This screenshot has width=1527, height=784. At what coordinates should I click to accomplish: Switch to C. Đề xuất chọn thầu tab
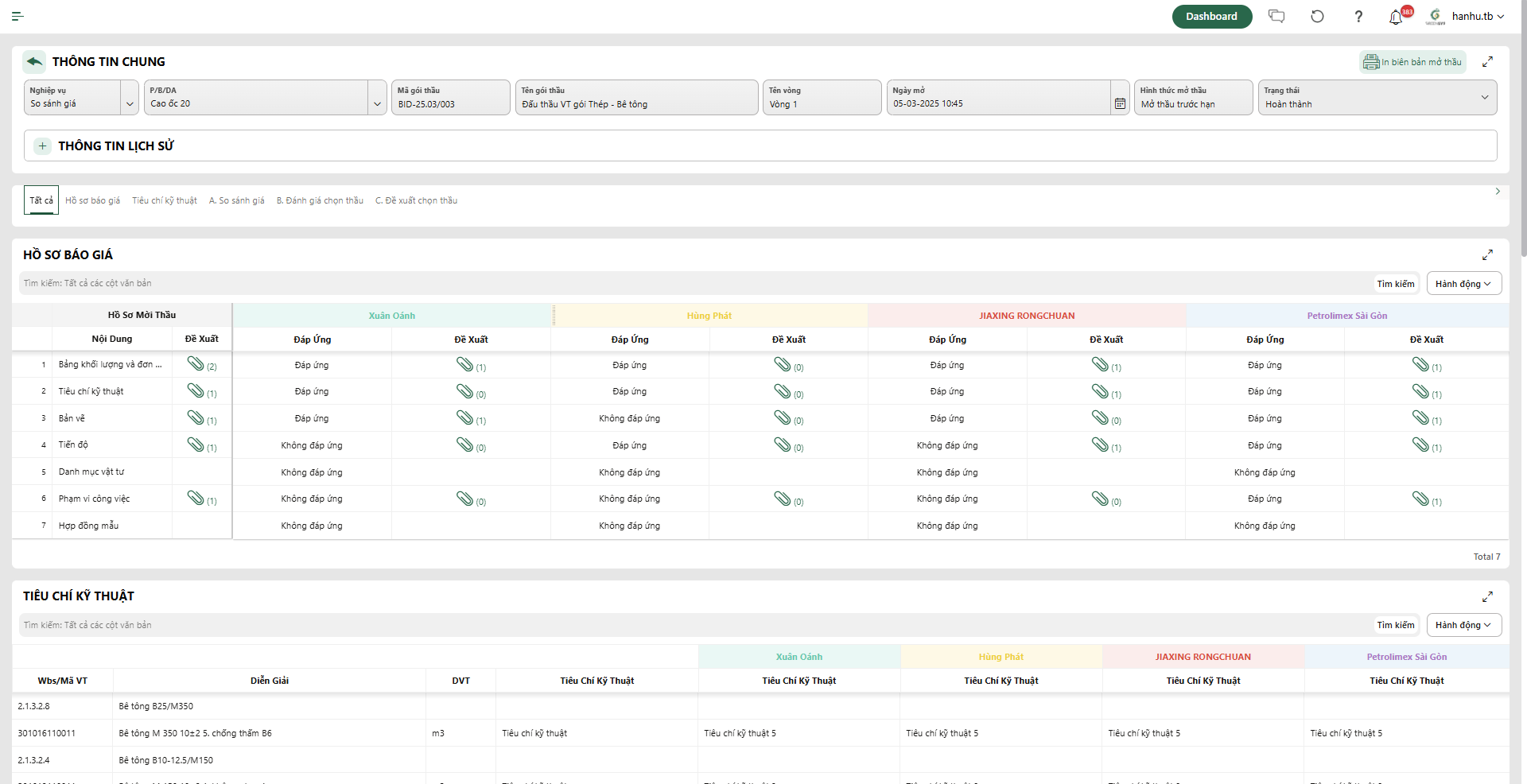416,200
